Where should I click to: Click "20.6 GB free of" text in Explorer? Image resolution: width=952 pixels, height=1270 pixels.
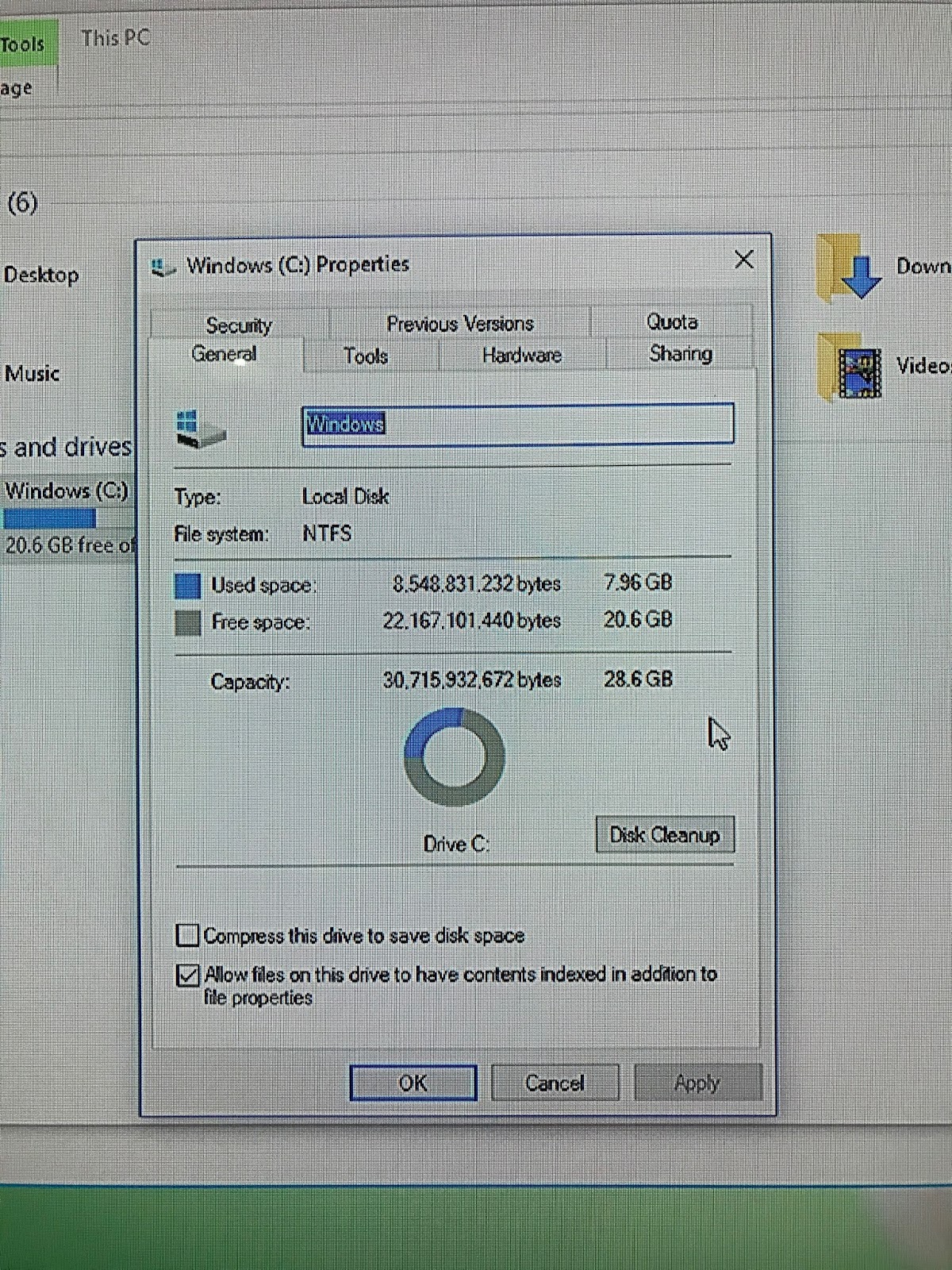(x=71, y=545)
